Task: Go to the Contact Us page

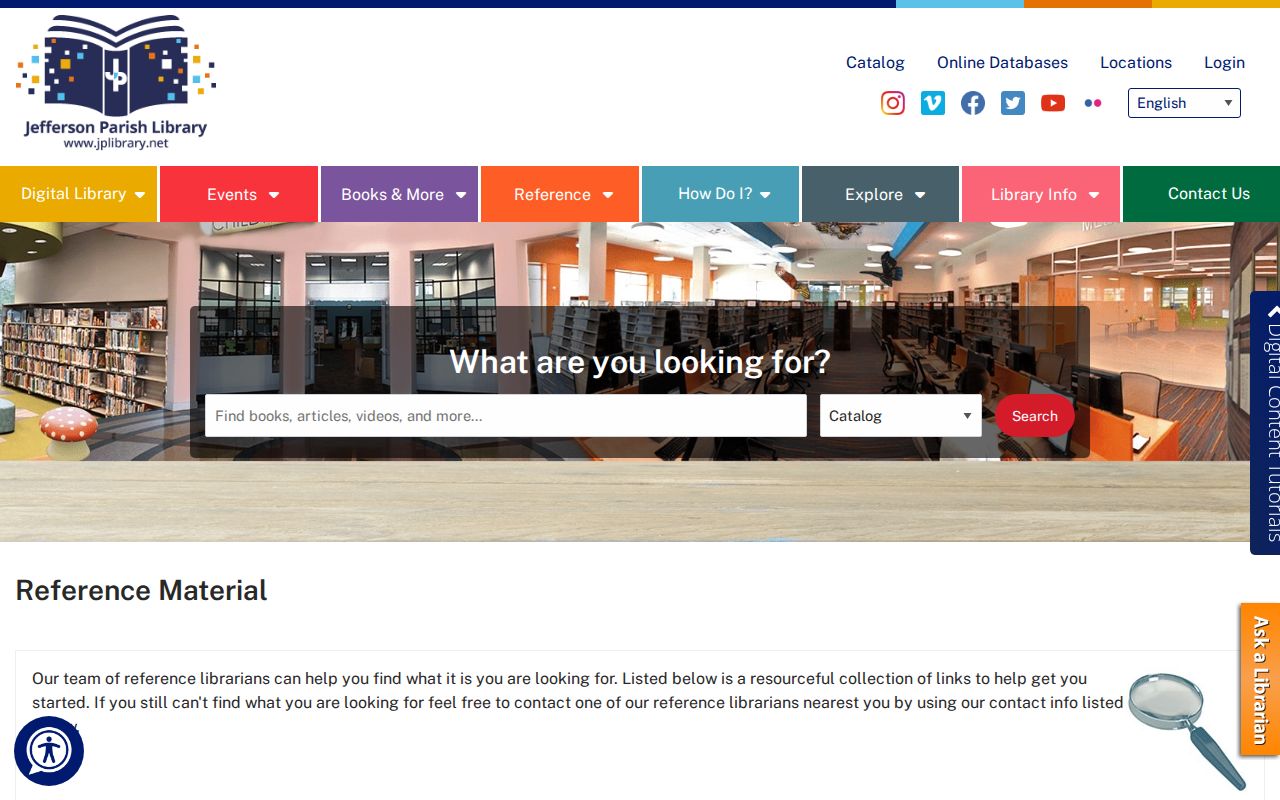Action: pyautogui.click(x=1202, y=194)
